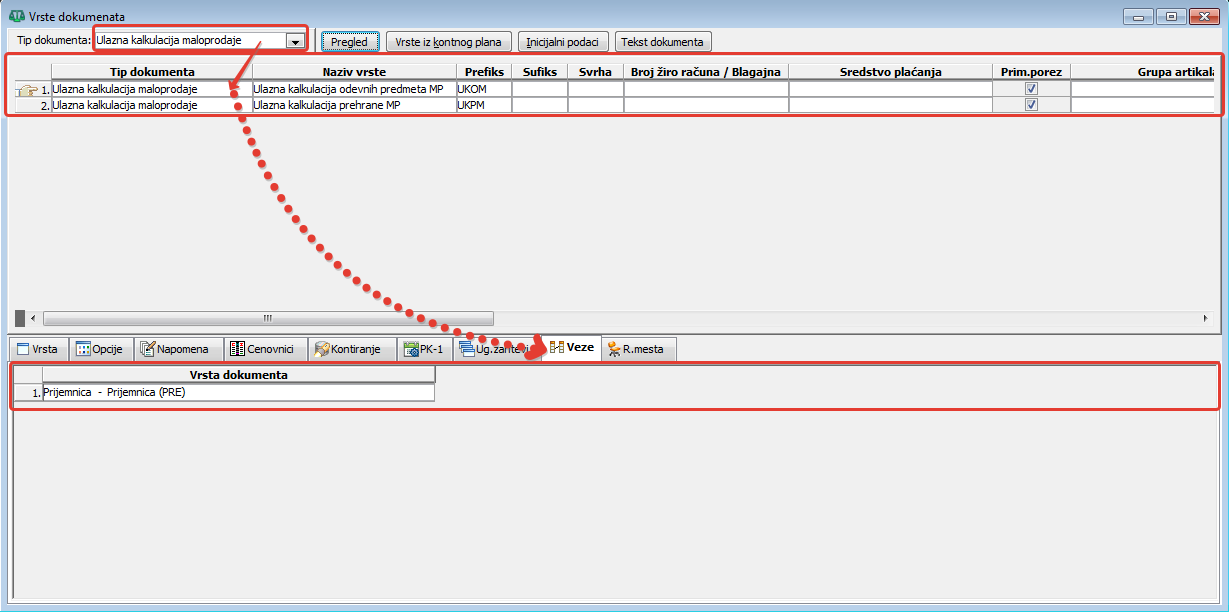
Task: Open the Tip dokumenta dropdown arrow
Action: [294, 41]
